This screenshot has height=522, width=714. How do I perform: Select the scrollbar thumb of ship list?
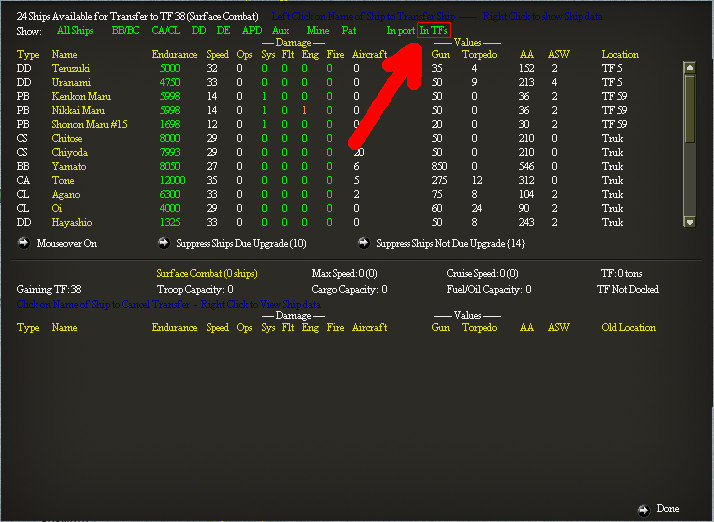click(x=689, y=108)
